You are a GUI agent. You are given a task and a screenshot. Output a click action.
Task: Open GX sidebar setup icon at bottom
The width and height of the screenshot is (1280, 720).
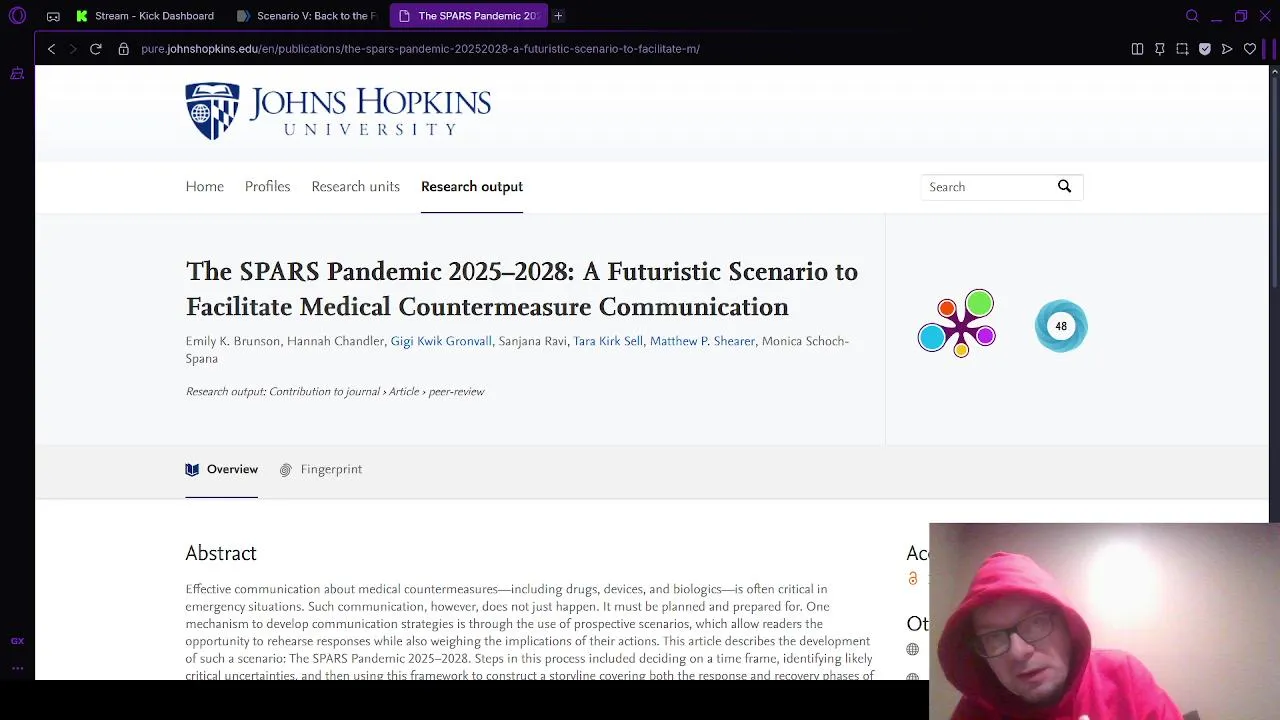(x=17, y=641)
